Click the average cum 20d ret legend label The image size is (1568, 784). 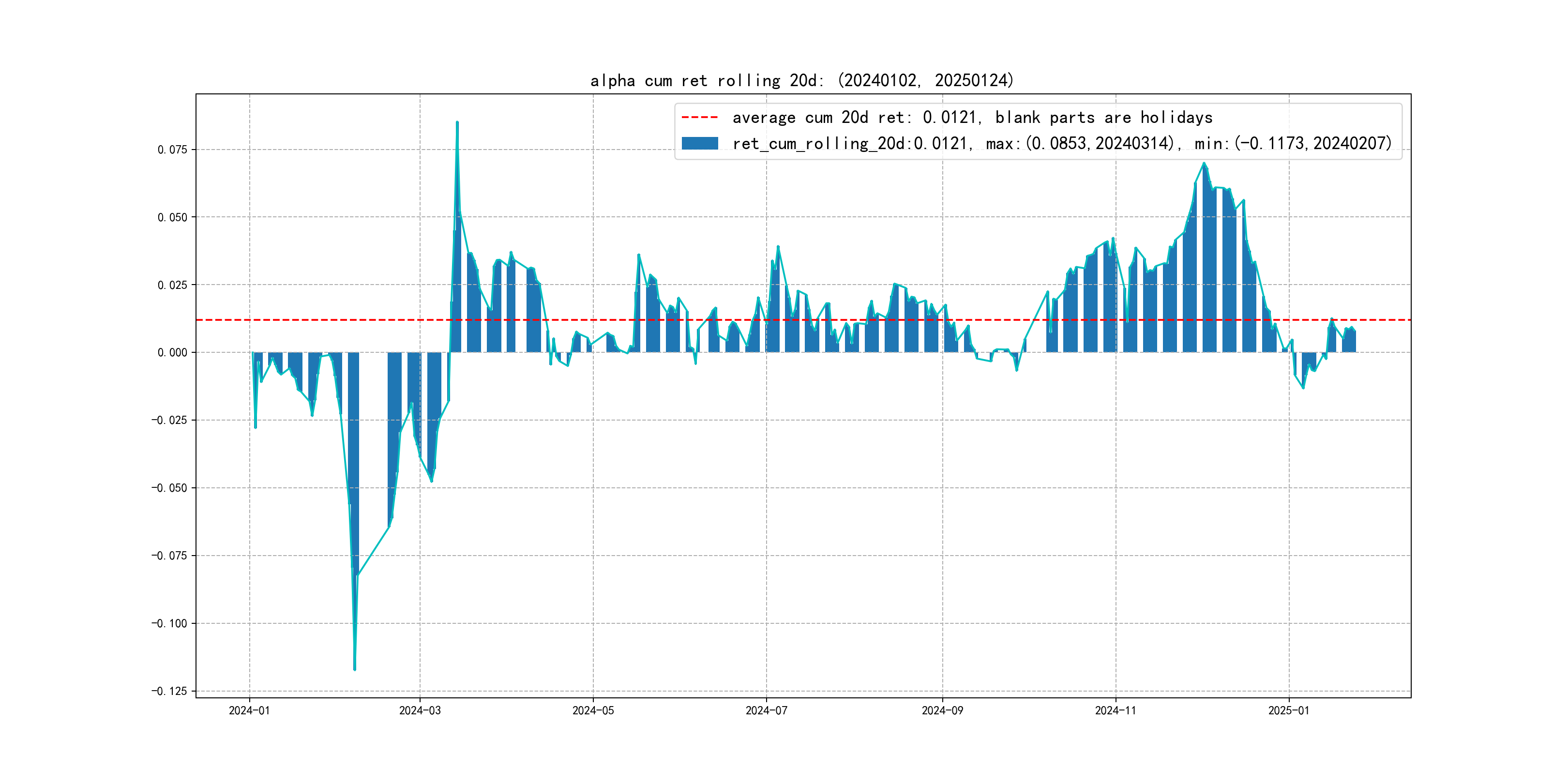click(x=972, y=118)
